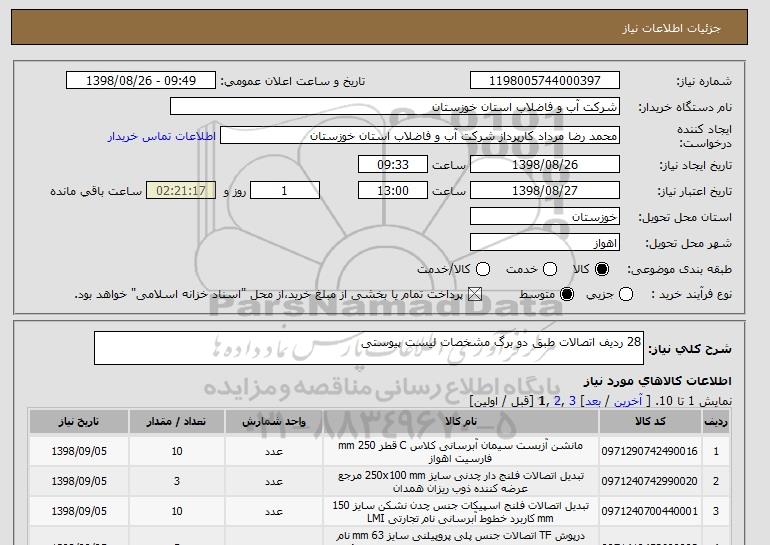Go to the آخرین page link
The width and height of the screenshot is (770, 545).
click(628, 402)
